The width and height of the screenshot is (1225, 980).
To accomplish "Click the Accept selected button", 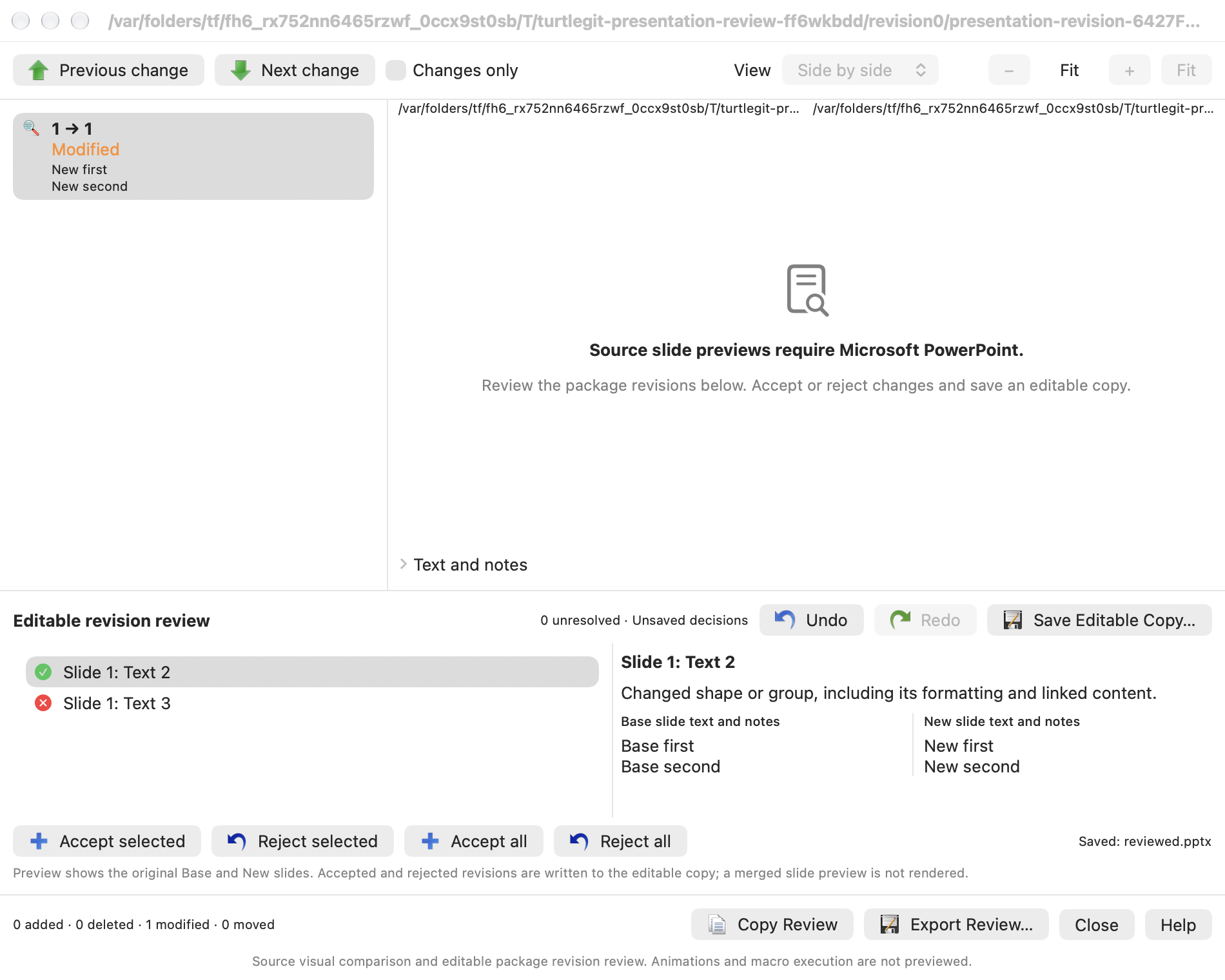I will tap(107, 841).
